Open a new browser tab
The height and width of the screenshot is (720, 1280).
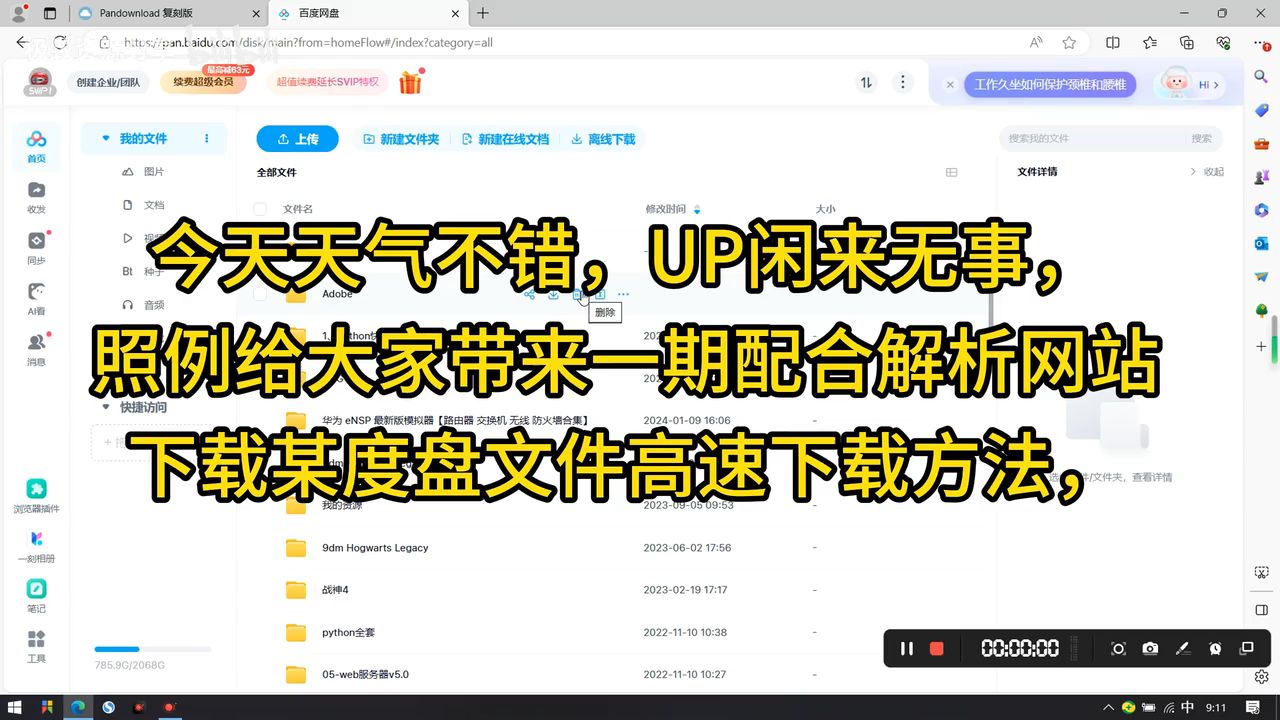(x=483, y=13)
